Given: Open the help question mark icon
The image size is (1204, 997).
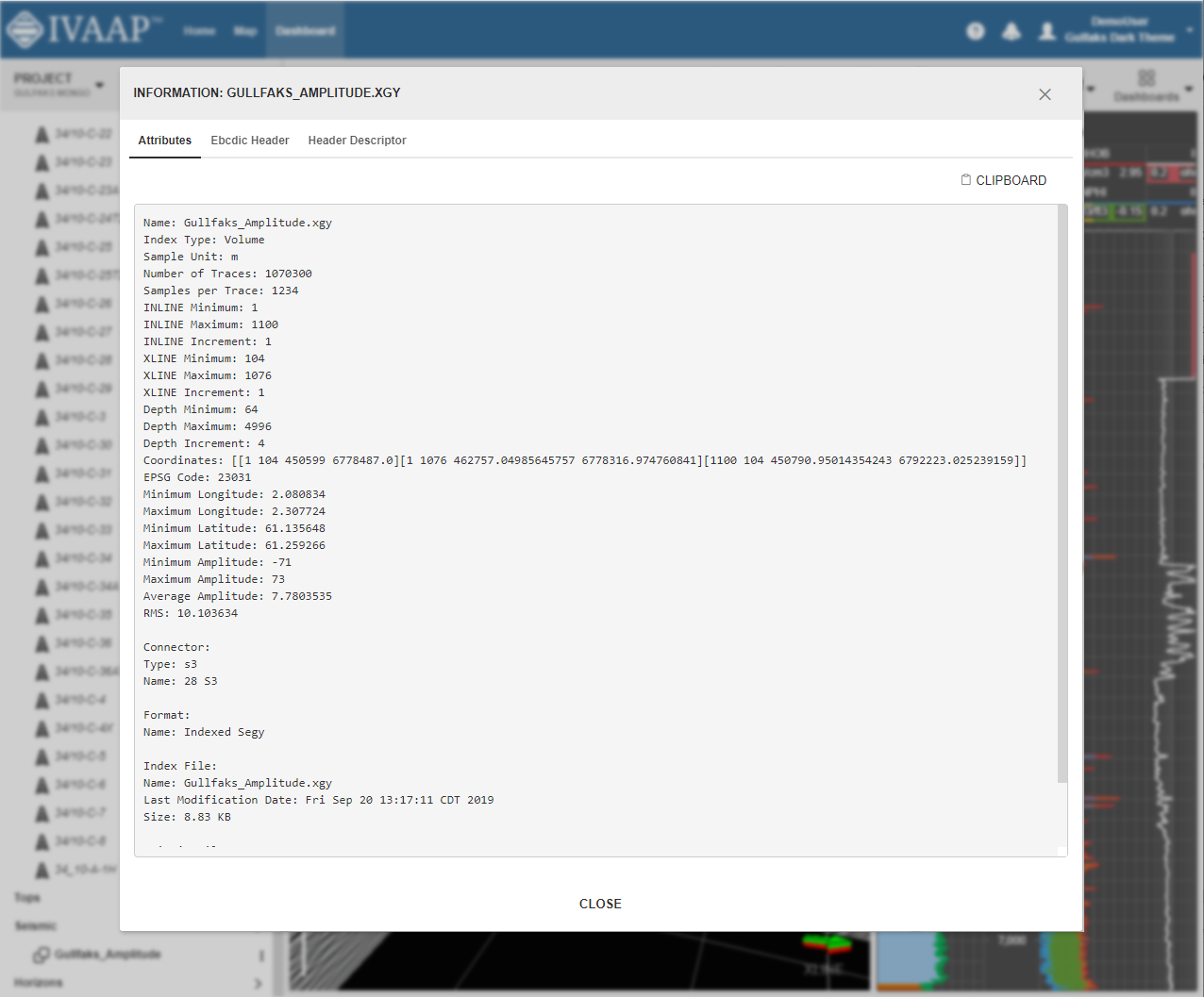Looking at the screenshot, I should pyautogui.click(x=976, y=31).
